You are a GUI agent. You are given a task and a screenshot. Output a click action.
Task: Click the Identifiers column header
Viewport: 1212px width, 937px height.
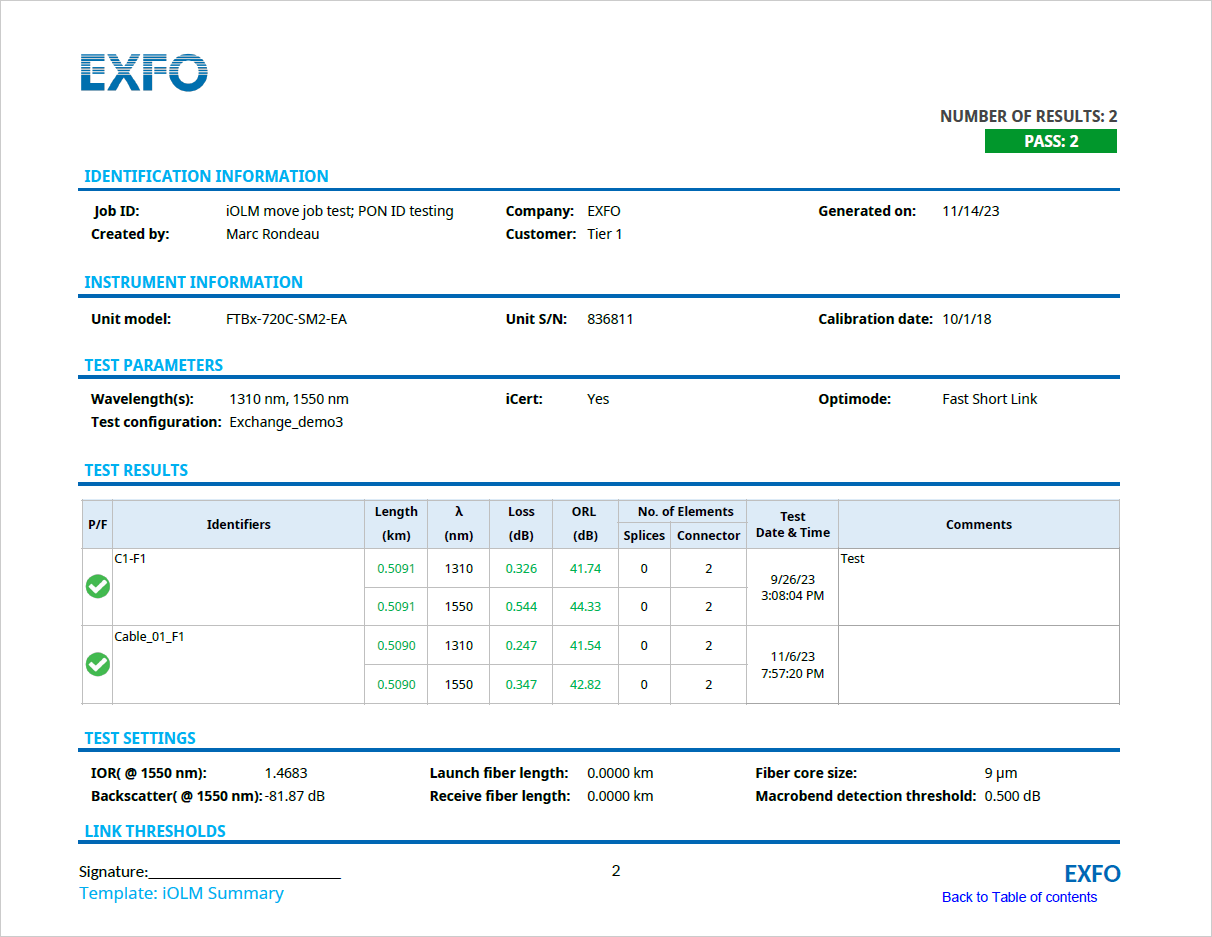point(238,524)
